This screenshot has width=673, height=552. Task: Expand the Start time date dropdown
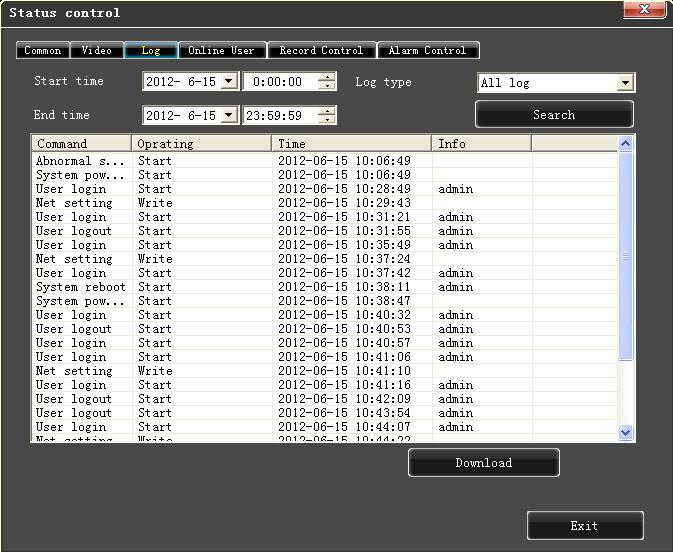(x=229, y=81)
